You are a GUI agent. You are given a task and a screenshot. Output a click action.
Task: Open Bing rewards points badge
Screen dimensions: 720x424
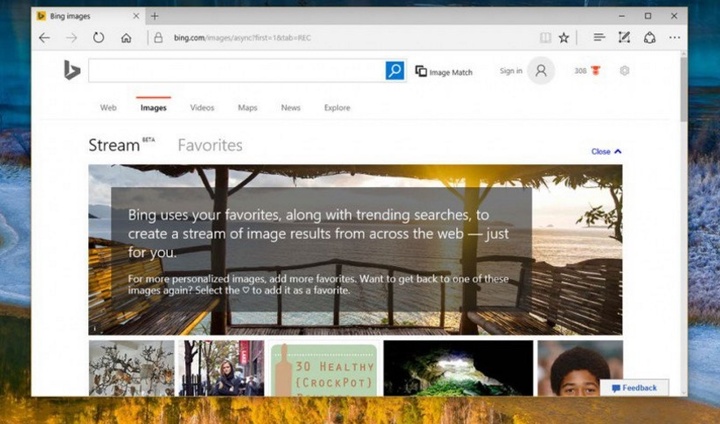coord(586,71)
